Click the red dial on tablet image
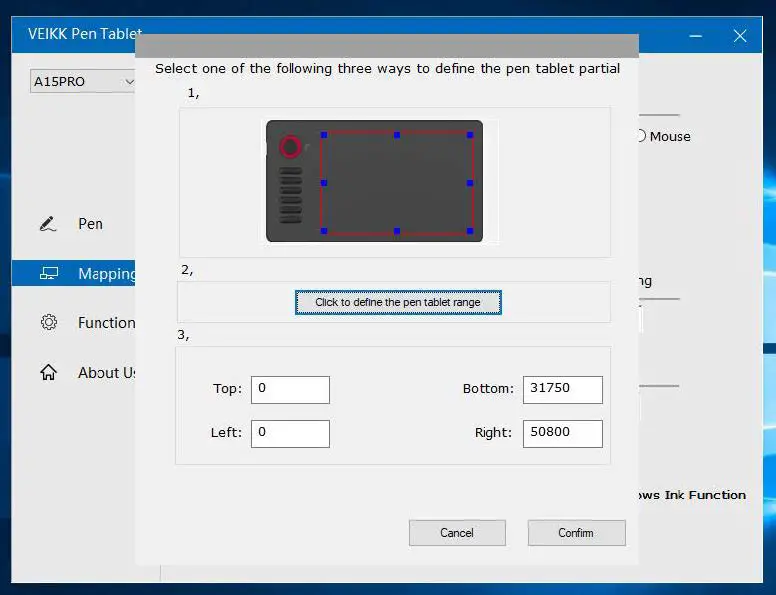 (291, 147)
